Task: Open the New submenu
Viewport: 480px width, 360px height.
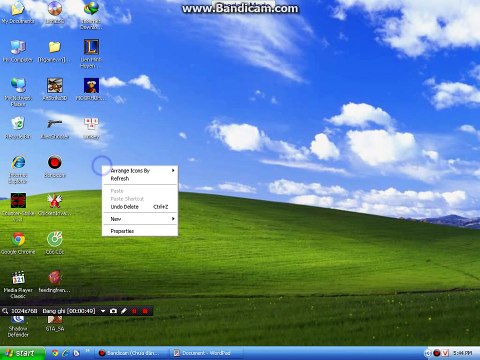Action: [x=140, y=219]
